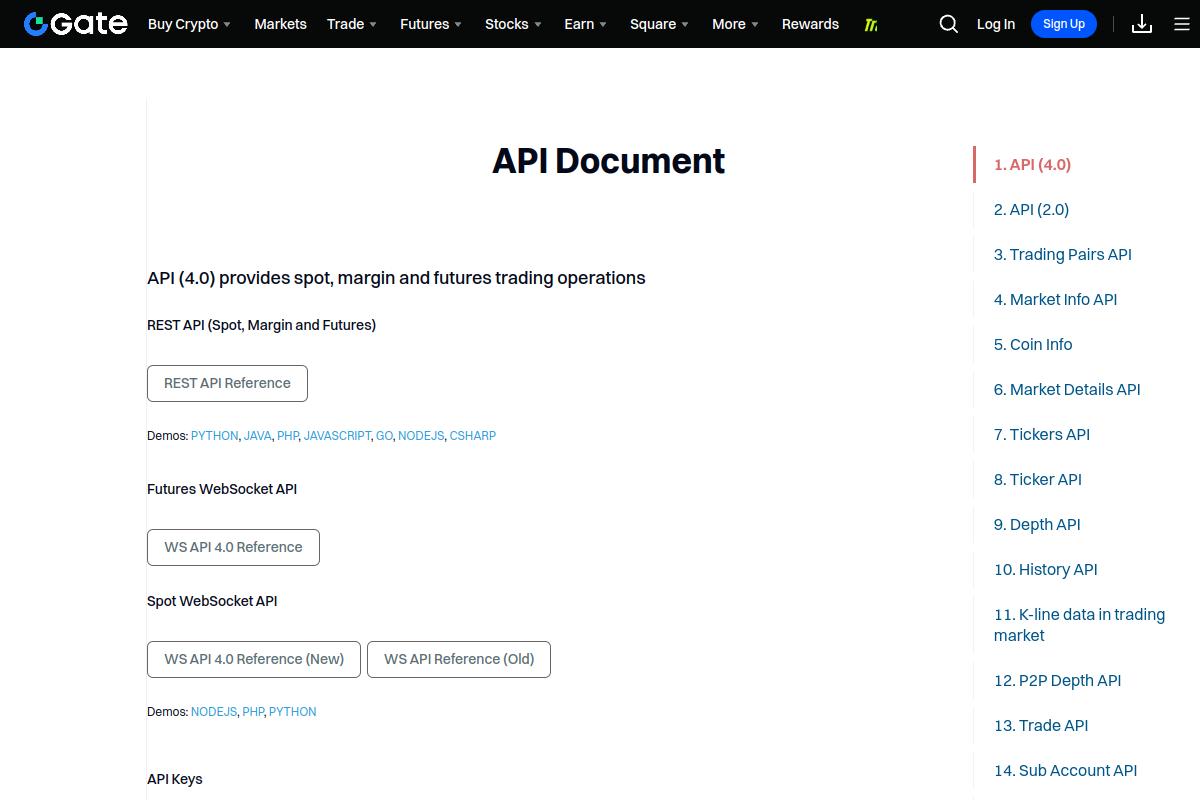Click the Log In link
This screenshot has width=1200, height=800.
point(996,24)
